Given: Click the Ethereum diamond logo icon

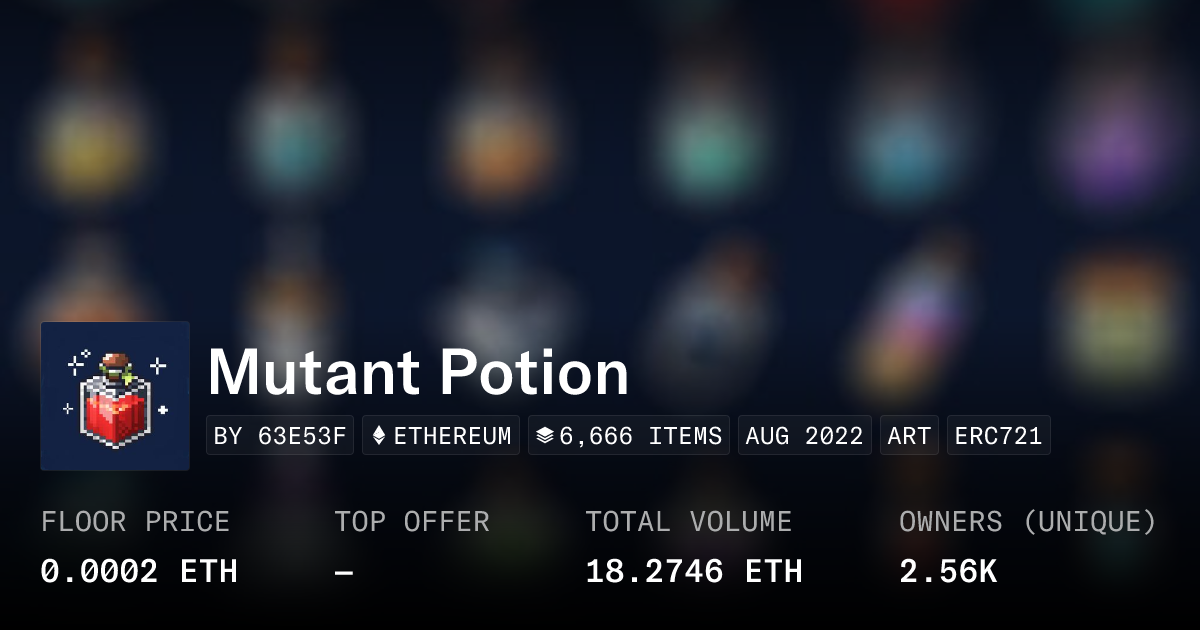Looking at the screenshot, I should [x=379, y=436].
